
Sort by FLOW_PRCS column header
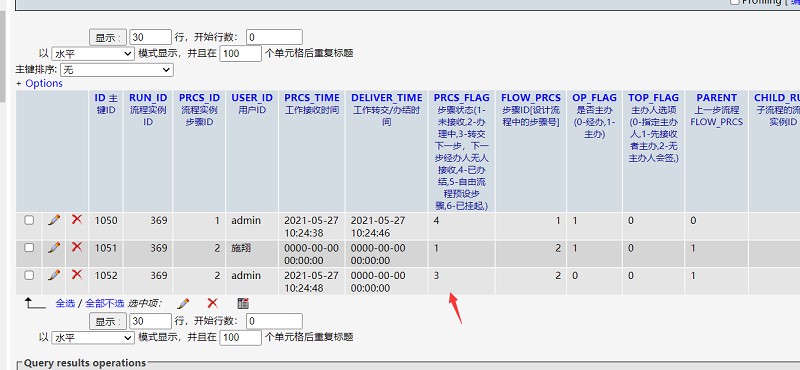(x=531, y=97)
